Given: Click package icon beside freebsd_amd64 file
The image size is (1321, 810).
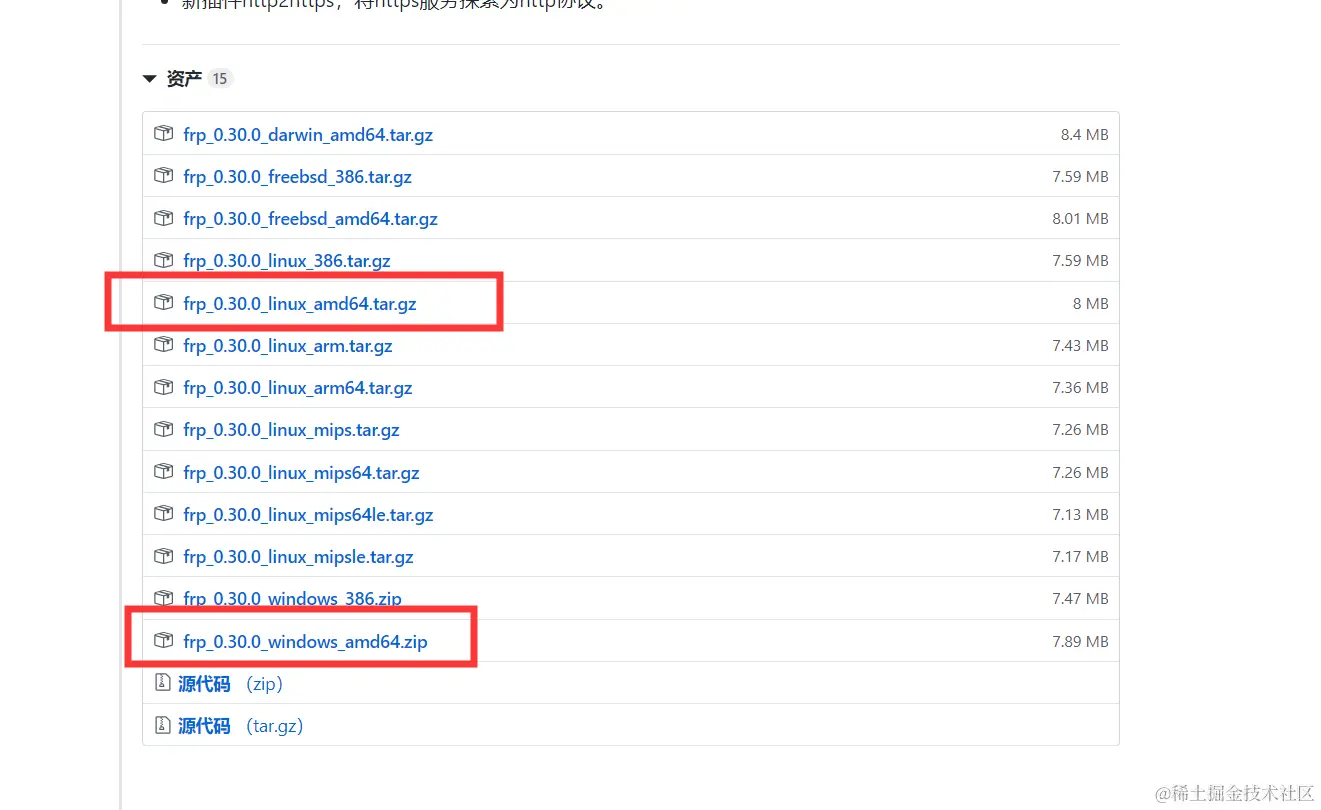Looking at the screenshot, I should click(163, 218).
